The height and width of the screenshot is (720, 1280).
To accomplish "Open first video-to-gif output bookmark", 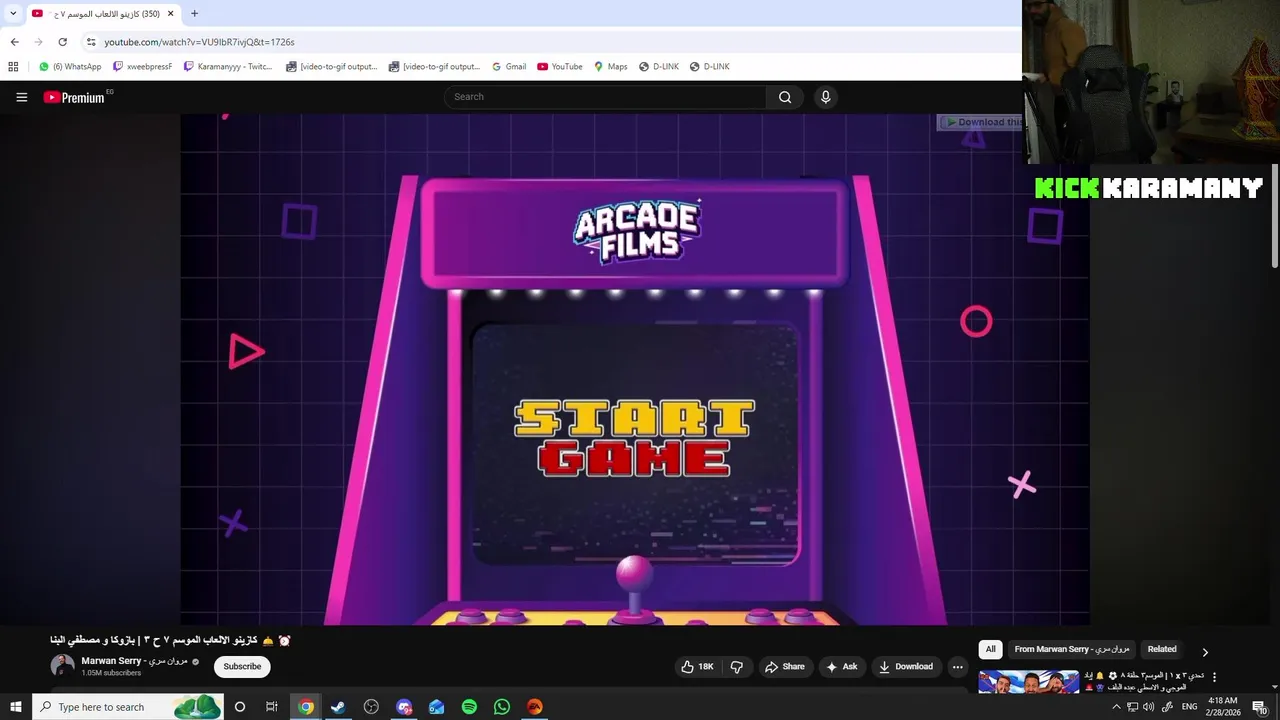I will pyautogui.click(x=331, y=67).
